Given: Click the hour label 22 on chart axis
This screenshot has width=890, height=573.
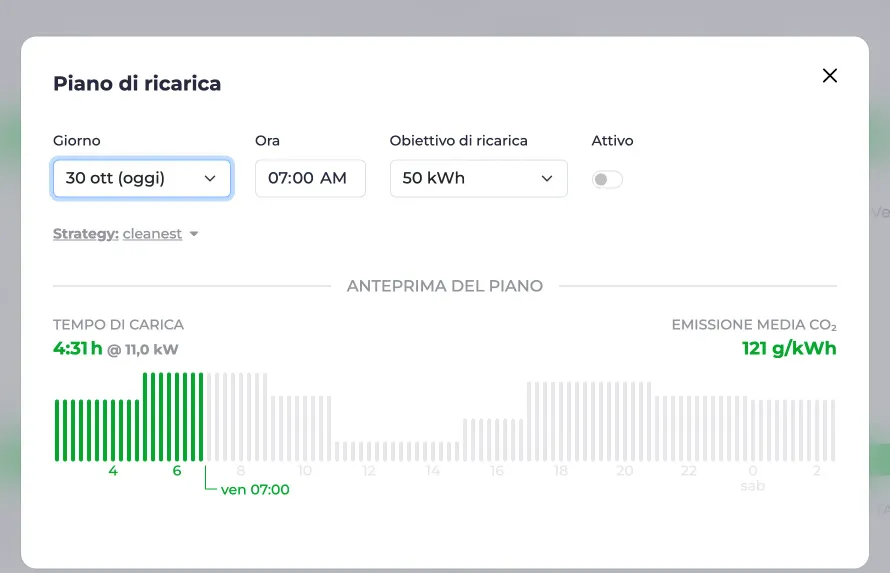Looking at the screenshot, I should click(689, 471).
